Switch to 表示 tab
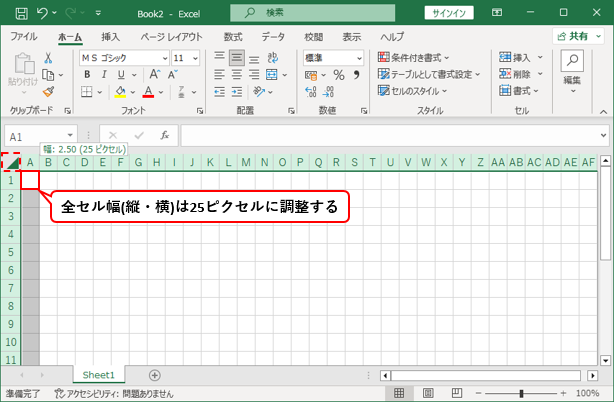Screen dimensions: 614x402 coord(352,37)
